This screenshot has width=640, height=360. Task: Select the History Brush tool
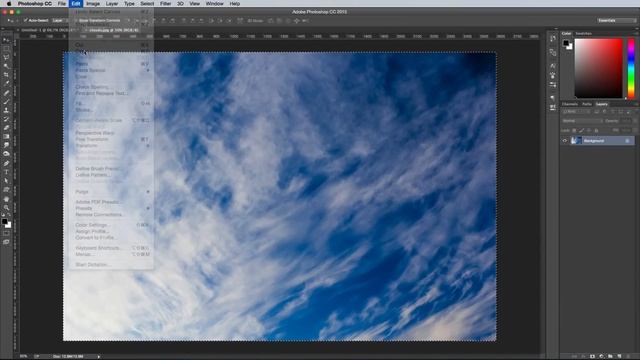point(6,119)
